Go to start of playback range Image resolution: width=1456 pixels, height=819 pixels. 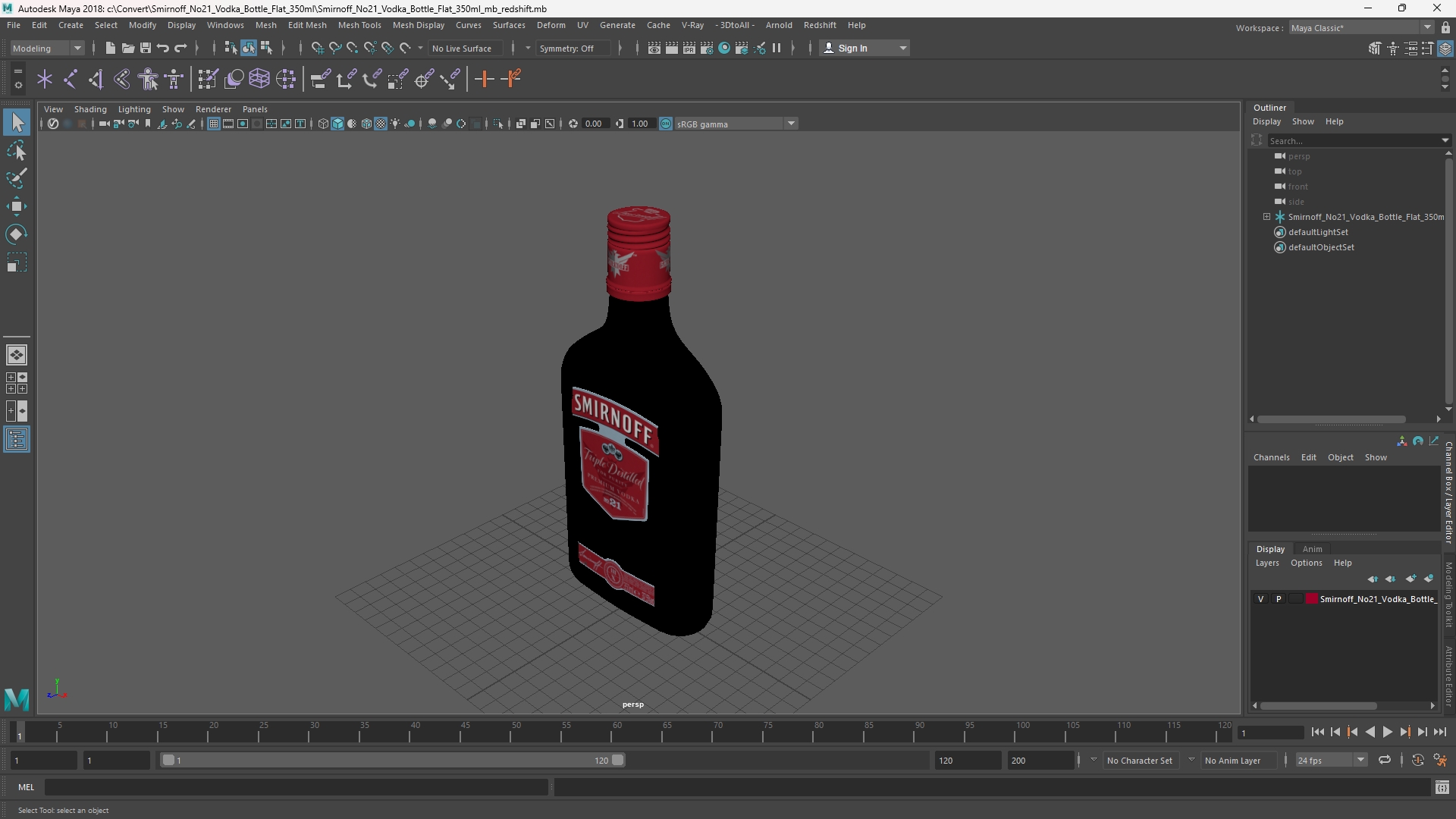tap(1317, 732)
